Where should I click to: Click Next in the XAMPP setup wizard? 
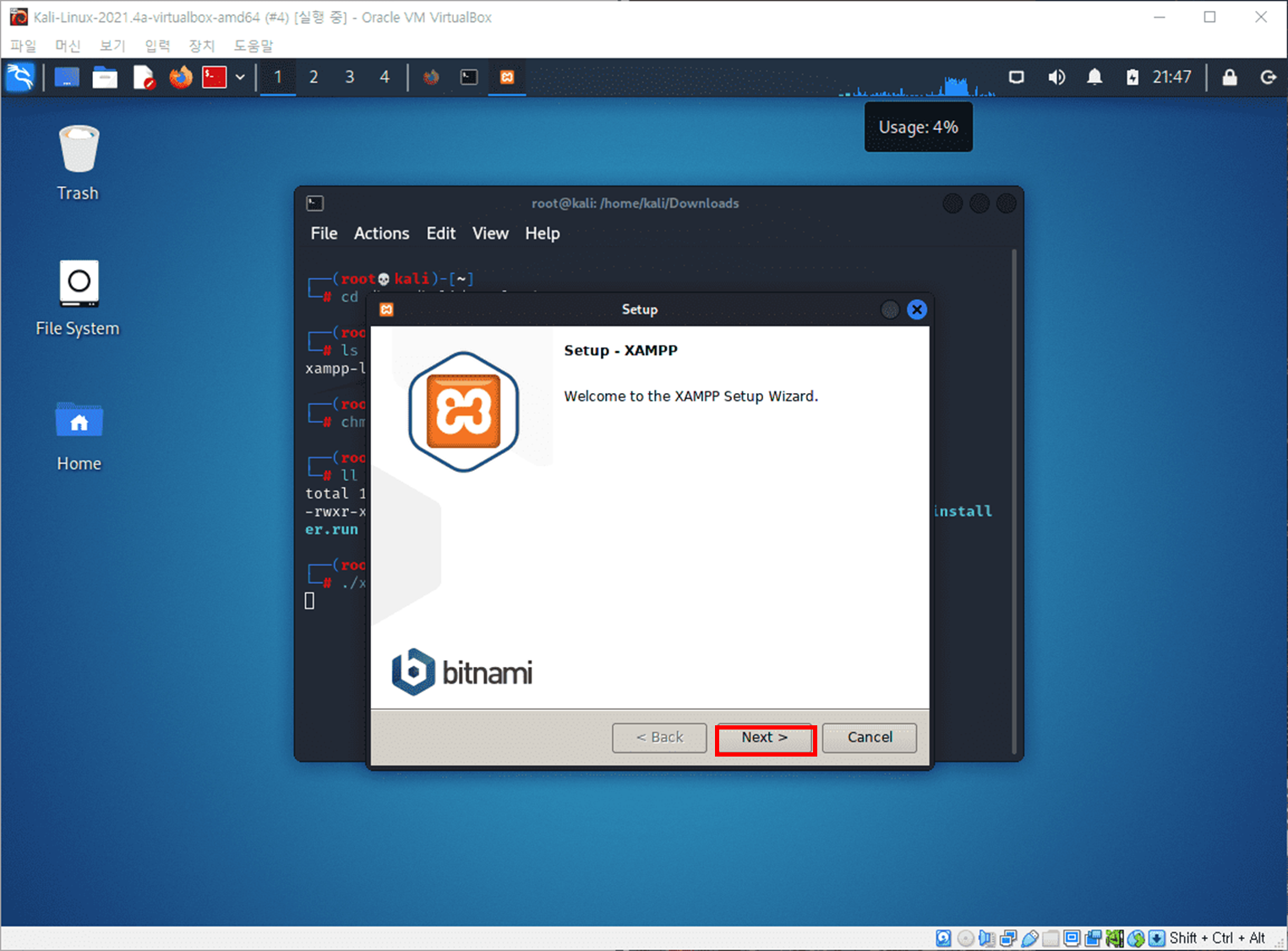pyautogui.click(x=764, y=737)
